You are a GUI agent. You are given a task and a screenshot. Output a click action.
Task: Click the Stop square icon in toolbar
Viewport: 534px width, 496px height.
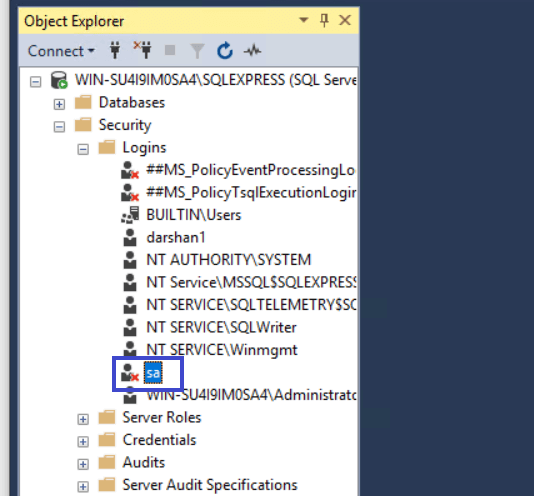coord(170,50)
